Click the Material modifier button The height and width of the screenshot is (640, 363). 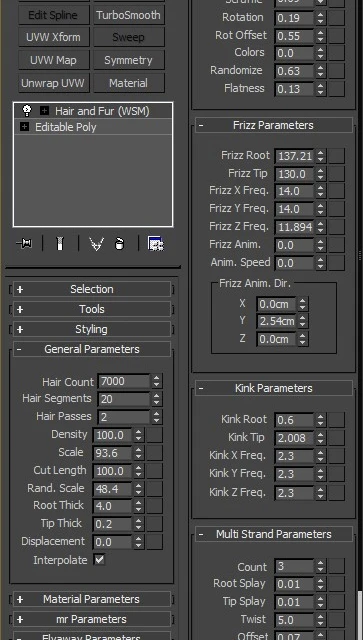pos(129,83)
